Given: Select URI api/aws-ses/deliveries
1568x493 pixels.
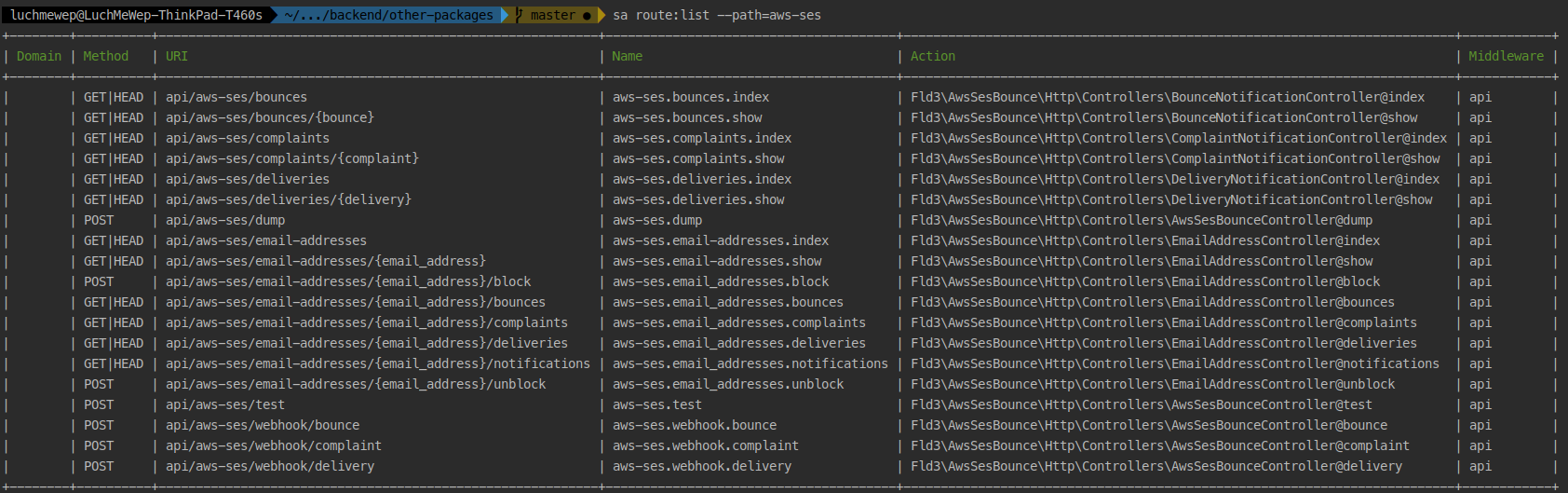Looking at the screenshot, I should pyautogui.click(x=248, y=179).
